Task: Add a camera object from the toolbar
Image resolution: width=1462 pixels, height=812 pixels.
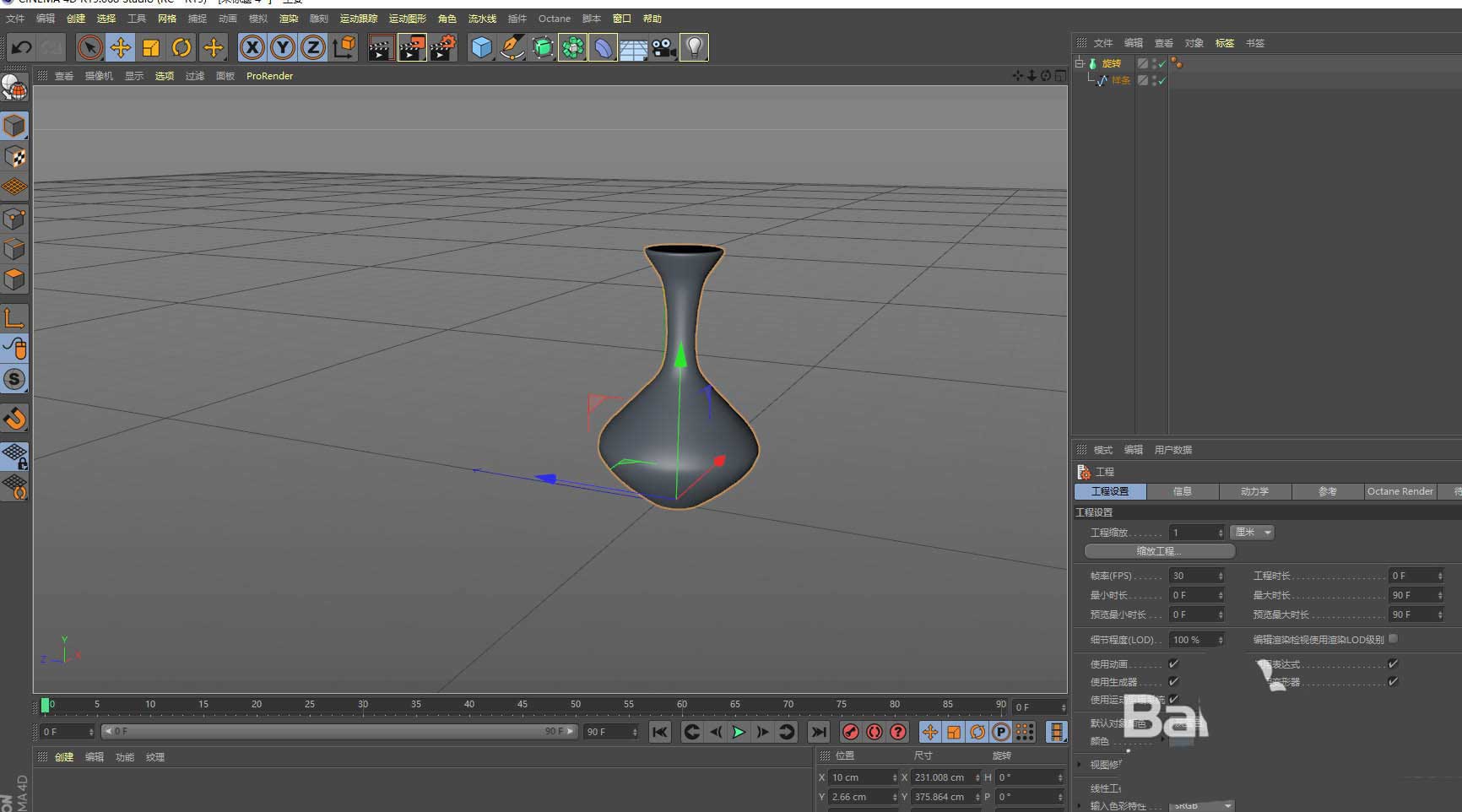Action: 663,48
